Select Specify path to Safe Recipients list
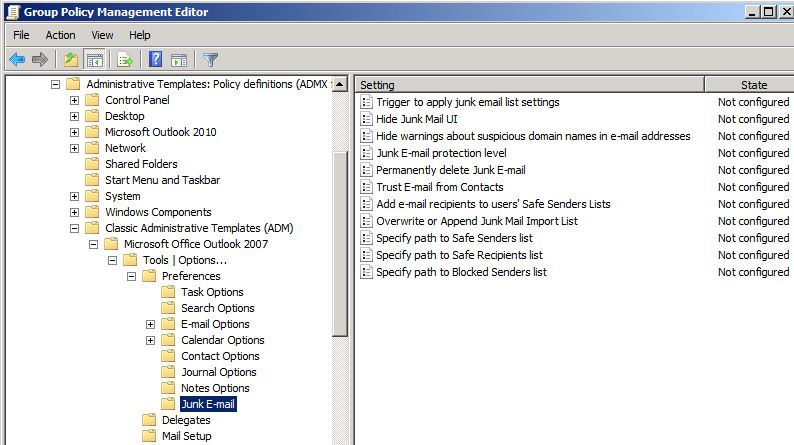Screen dimensions: 794x445 (x=459, y=255)
